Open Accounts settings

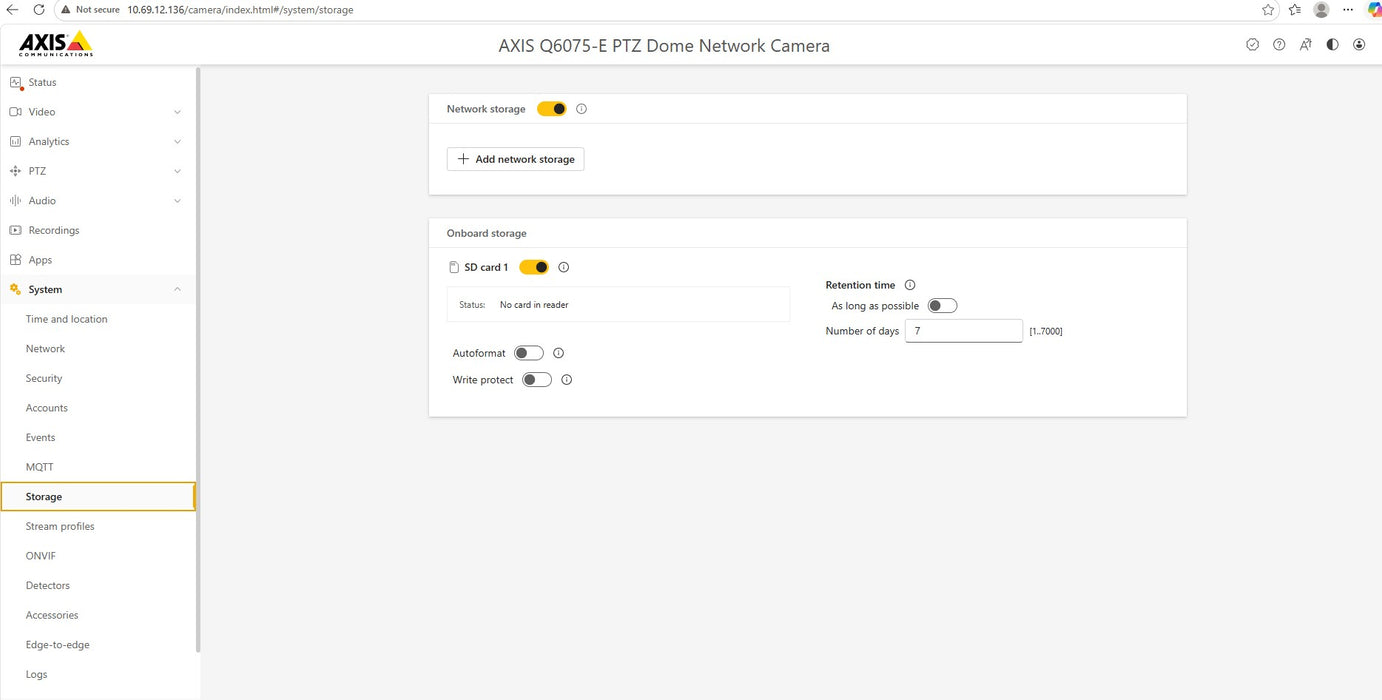coord(98,408)
